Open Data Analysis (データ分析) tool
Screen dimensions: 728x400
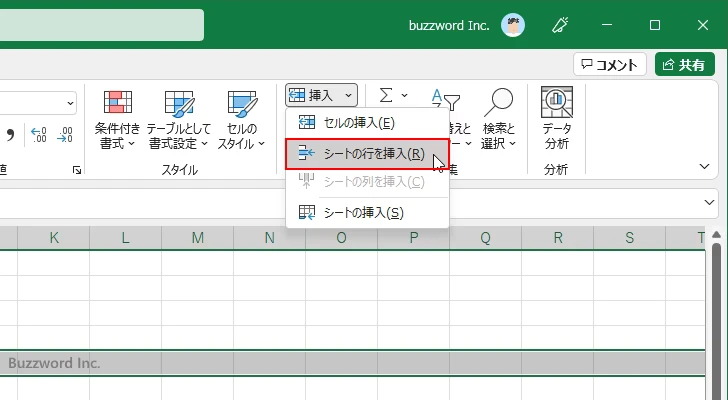557,120
